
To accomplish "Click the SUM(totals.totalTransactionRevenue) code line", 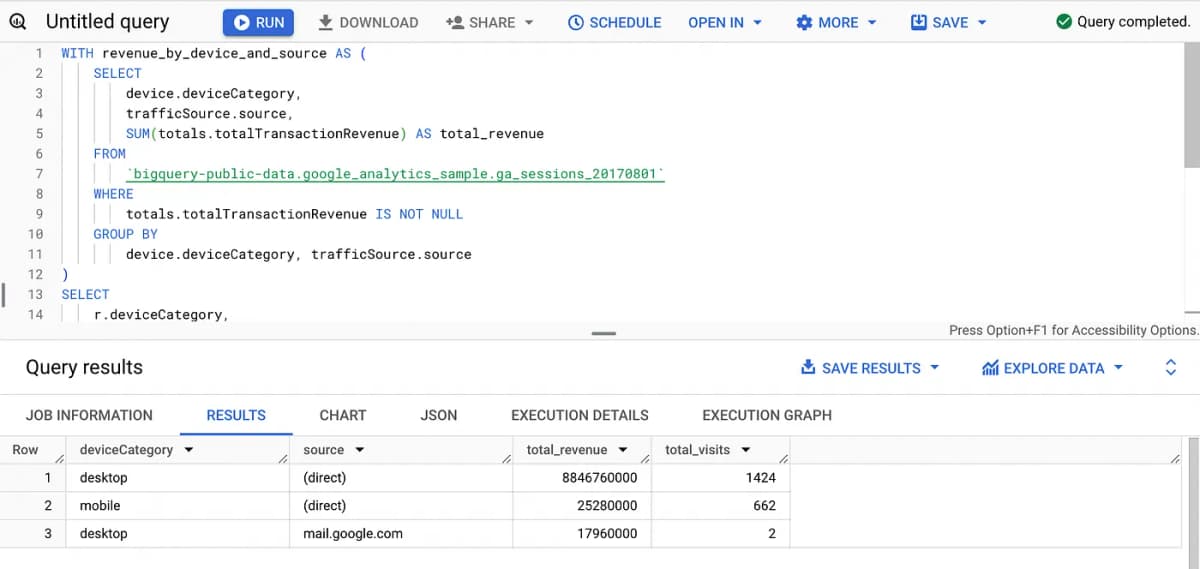I will click(x=335, y=134).
